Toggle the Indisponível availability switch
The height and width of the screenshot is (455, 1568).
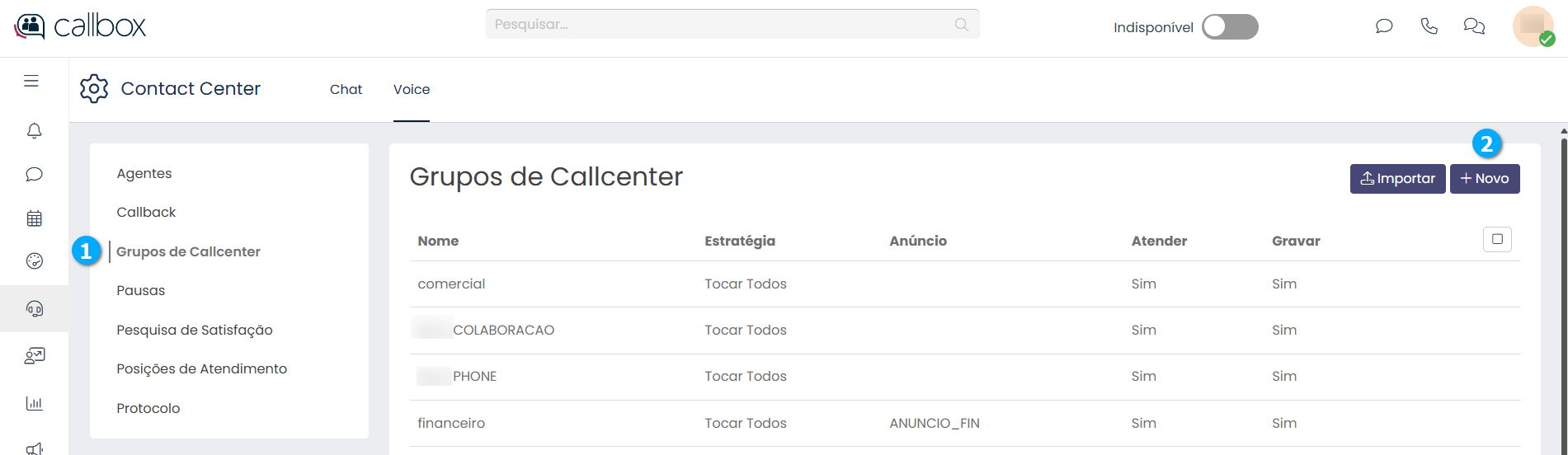1229,27
